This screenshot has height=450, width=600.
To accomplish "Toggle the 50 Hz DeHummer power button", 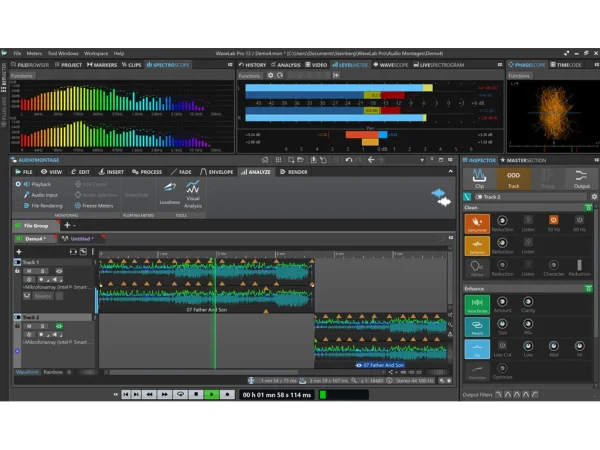I will tap(553, 220).
